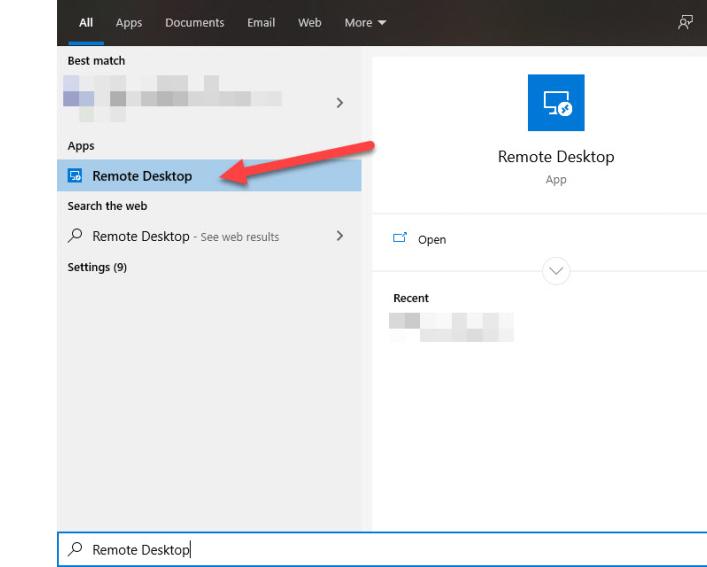Expand more actions with the round chevron
The height and width of the screenshot is (567, 707).
click(556, 271)
